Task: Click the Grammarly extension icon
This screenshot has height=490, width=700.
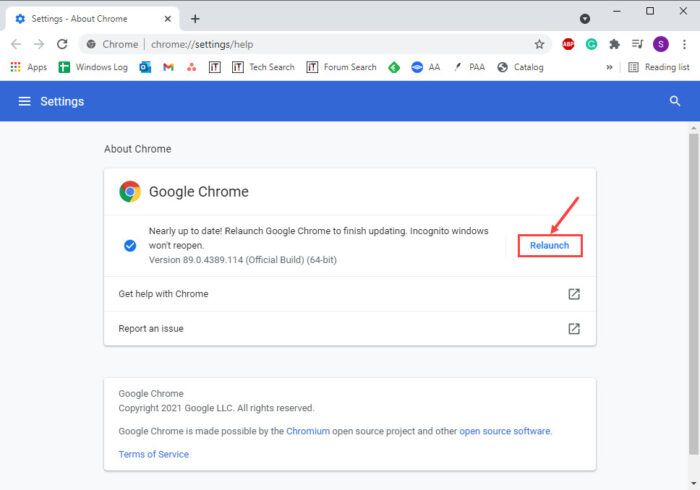Action: point(591,44)
